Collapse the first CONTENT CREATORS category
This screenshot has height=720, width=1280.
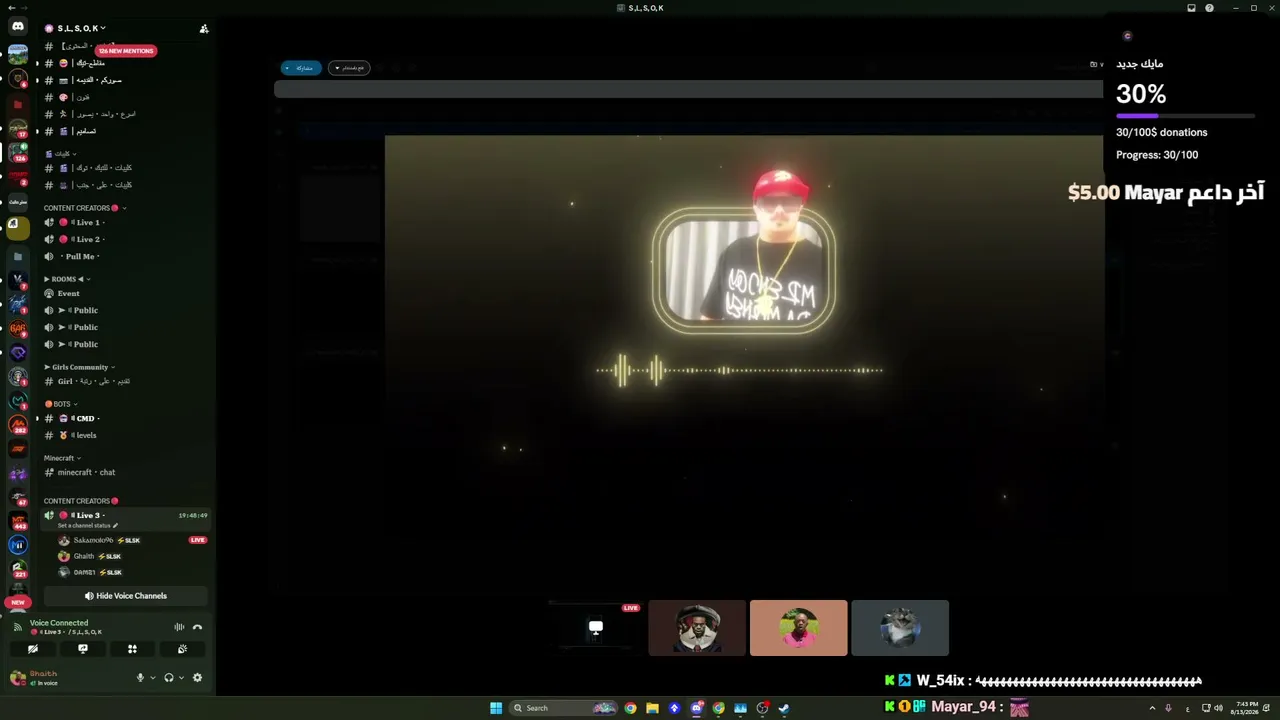(85, 208)
